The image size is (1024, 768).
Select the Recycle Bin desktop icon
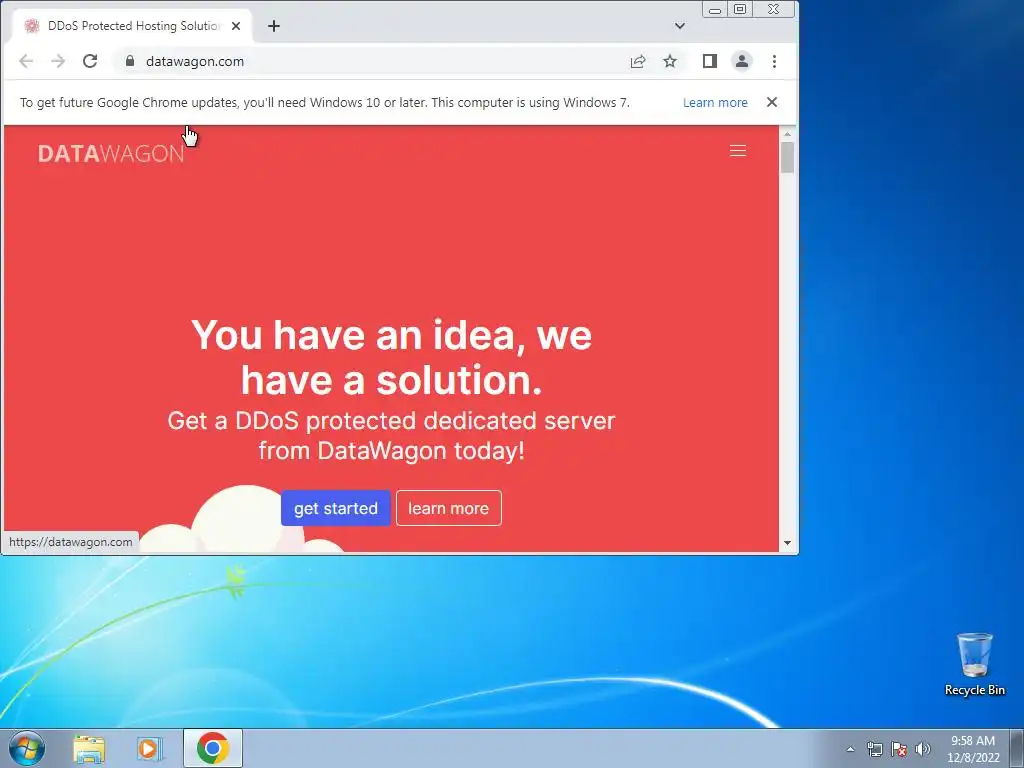(x=975, y=664)
